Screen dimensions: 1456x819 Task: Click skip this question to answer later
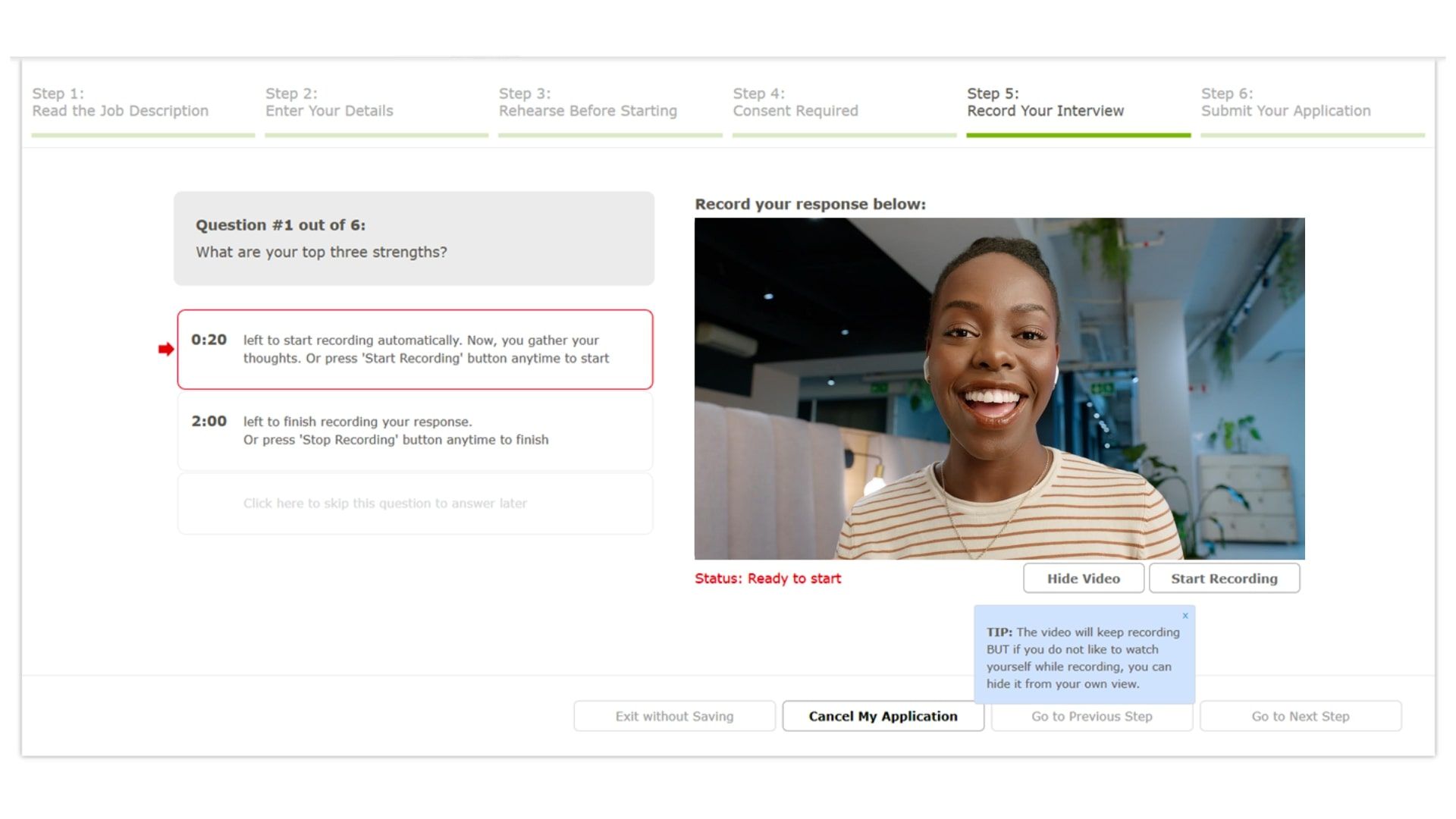tap(385, 503)
